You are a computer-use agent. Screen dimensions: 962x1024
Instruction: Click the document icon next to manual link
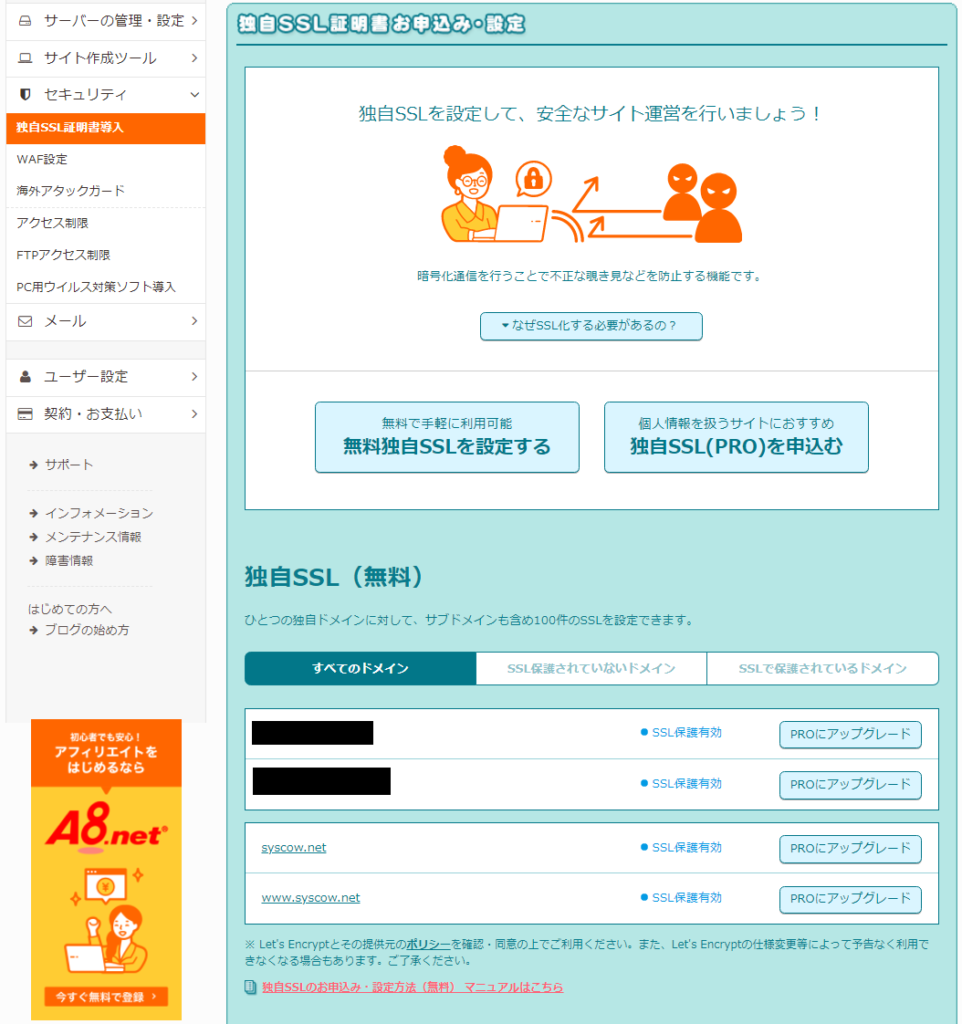(x=251, y=987)
